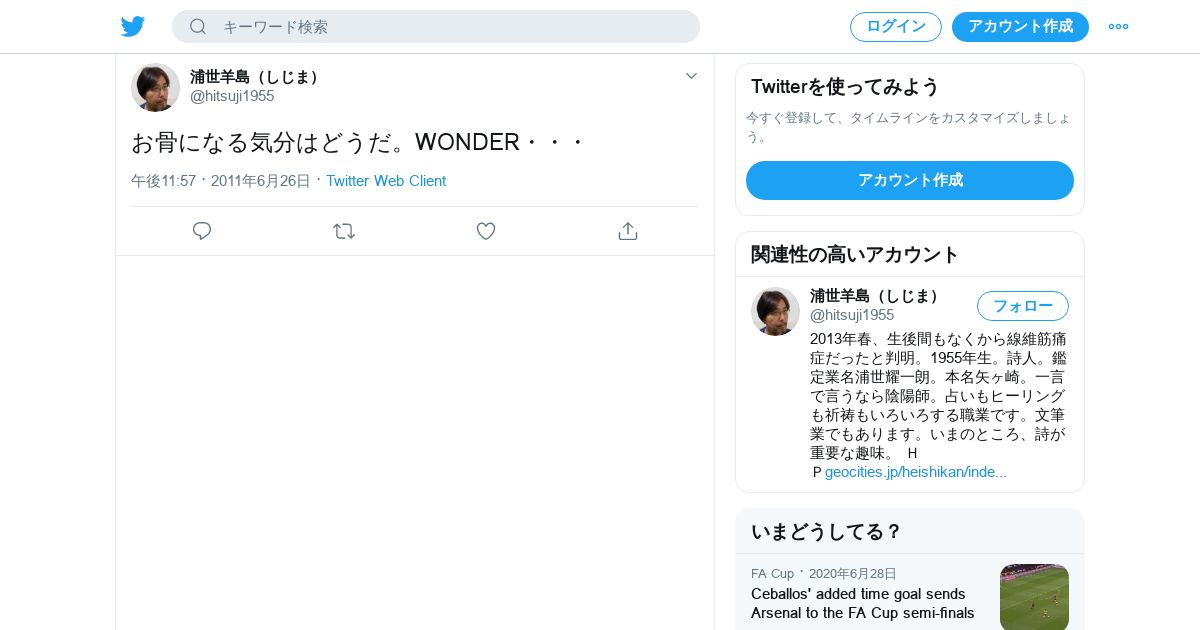Click アカウント作成 in the top bar
The width and height of the screenshot is (1200, 630).
1020,26
